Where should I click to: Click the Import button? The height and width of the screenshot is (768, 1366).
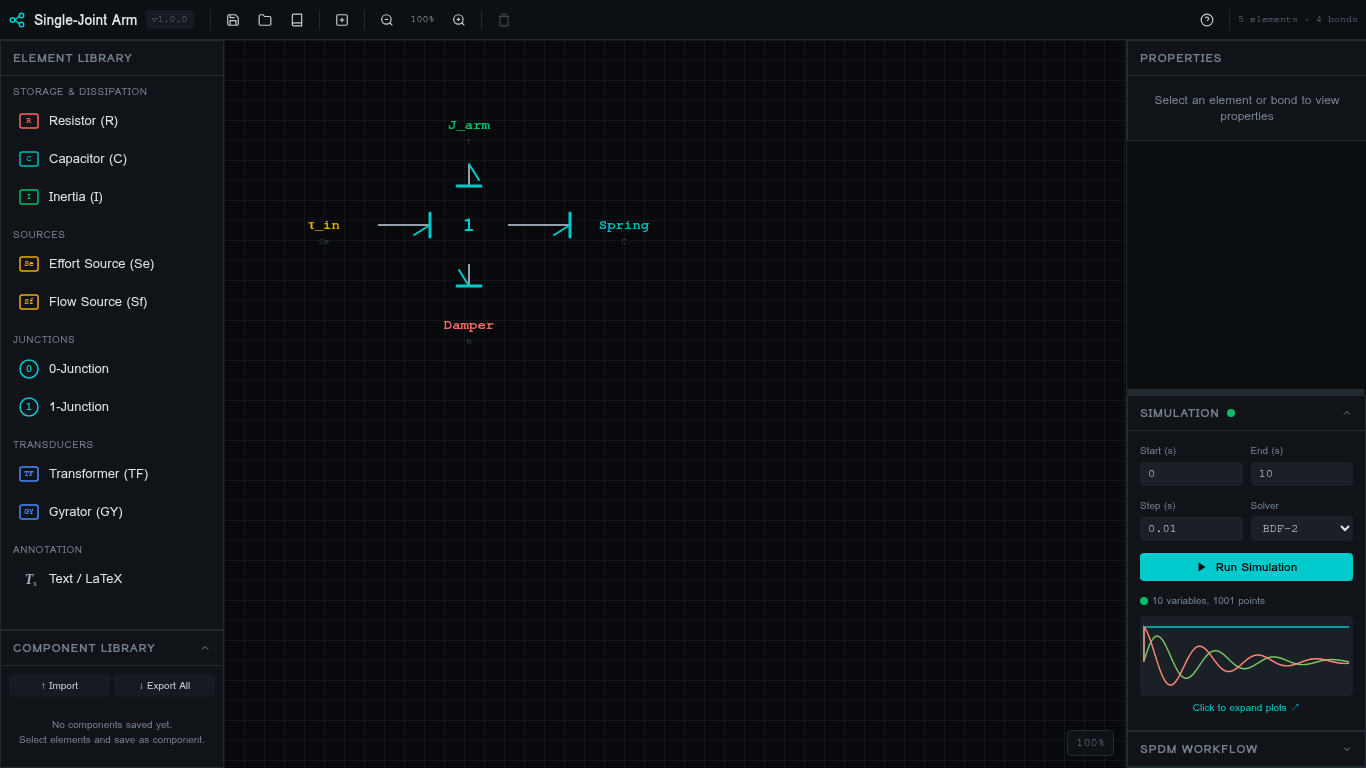click(60, 686)
